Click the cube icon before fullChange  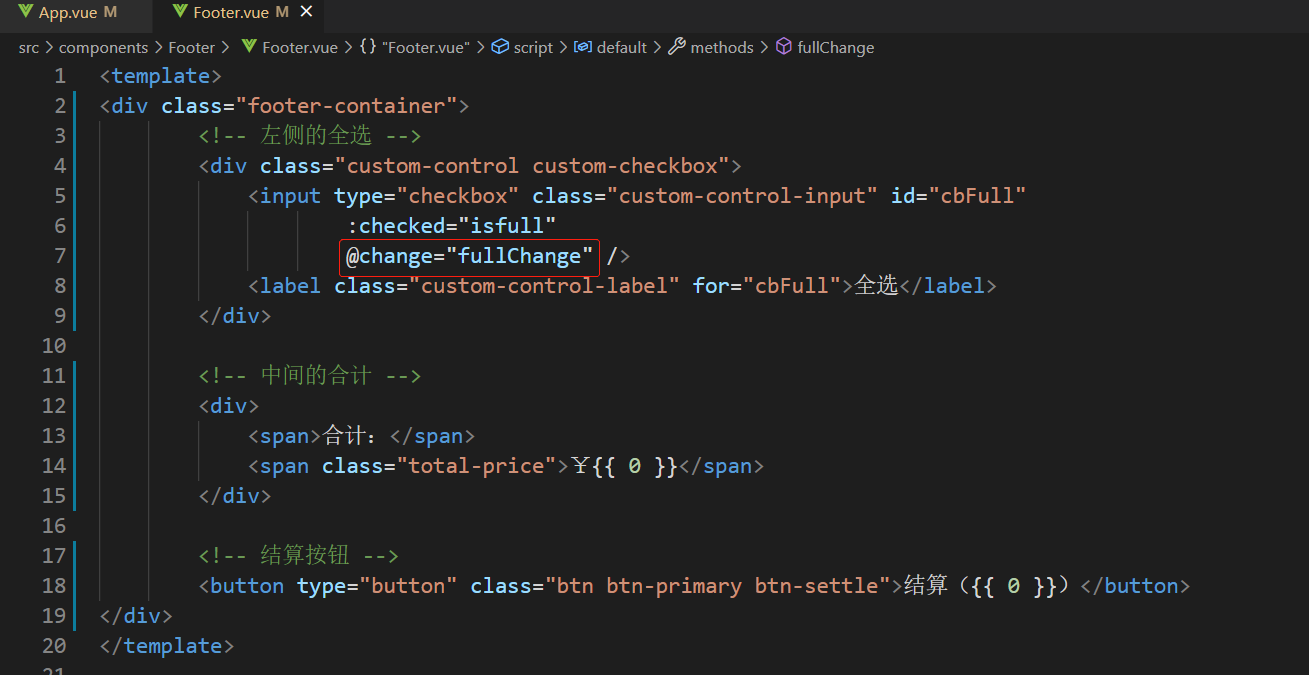point(784,46)
